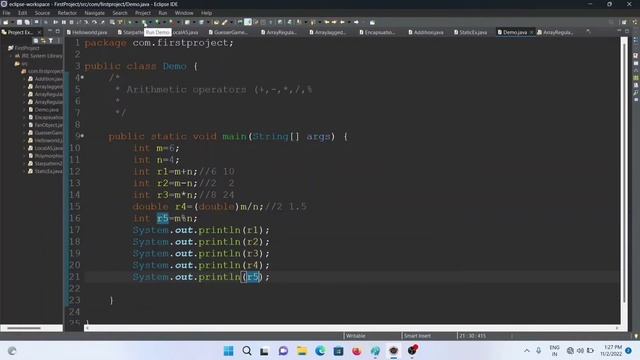Open the Project menu
The width and height of the screenshot is (640, 360).
point(143,13)
